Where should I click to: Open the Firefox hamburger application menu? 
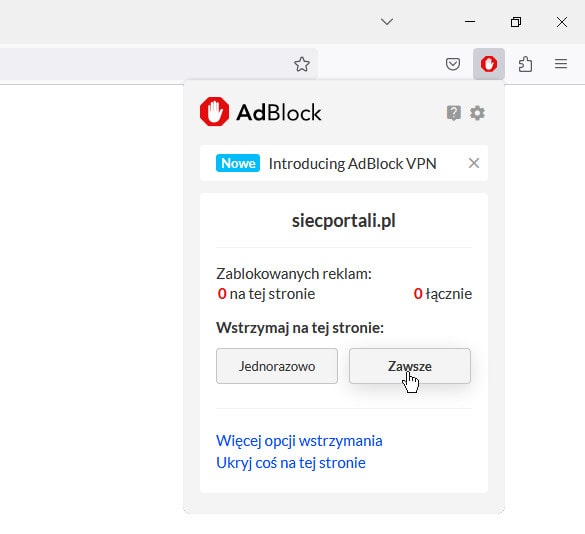pyautogui.click(x=561, y=64)
